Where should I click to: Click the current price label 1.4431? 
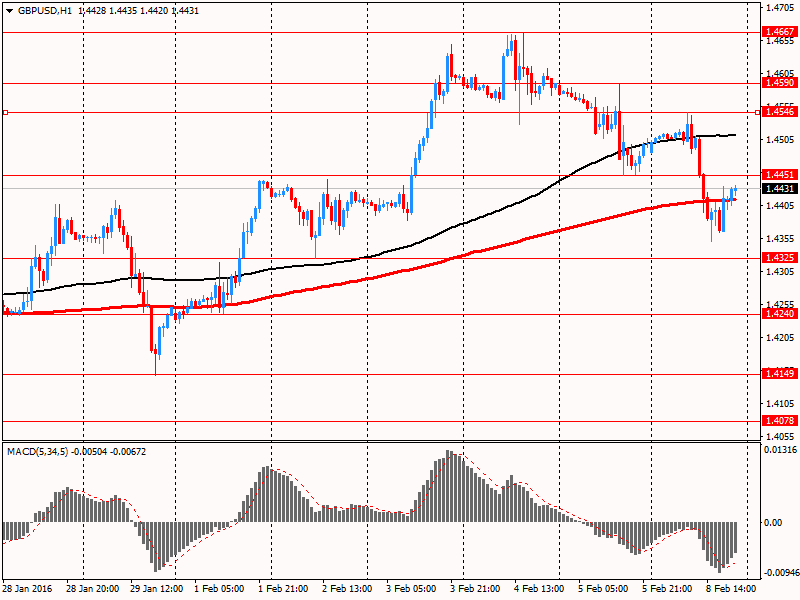pyautogui.click(x=780, y=189)
